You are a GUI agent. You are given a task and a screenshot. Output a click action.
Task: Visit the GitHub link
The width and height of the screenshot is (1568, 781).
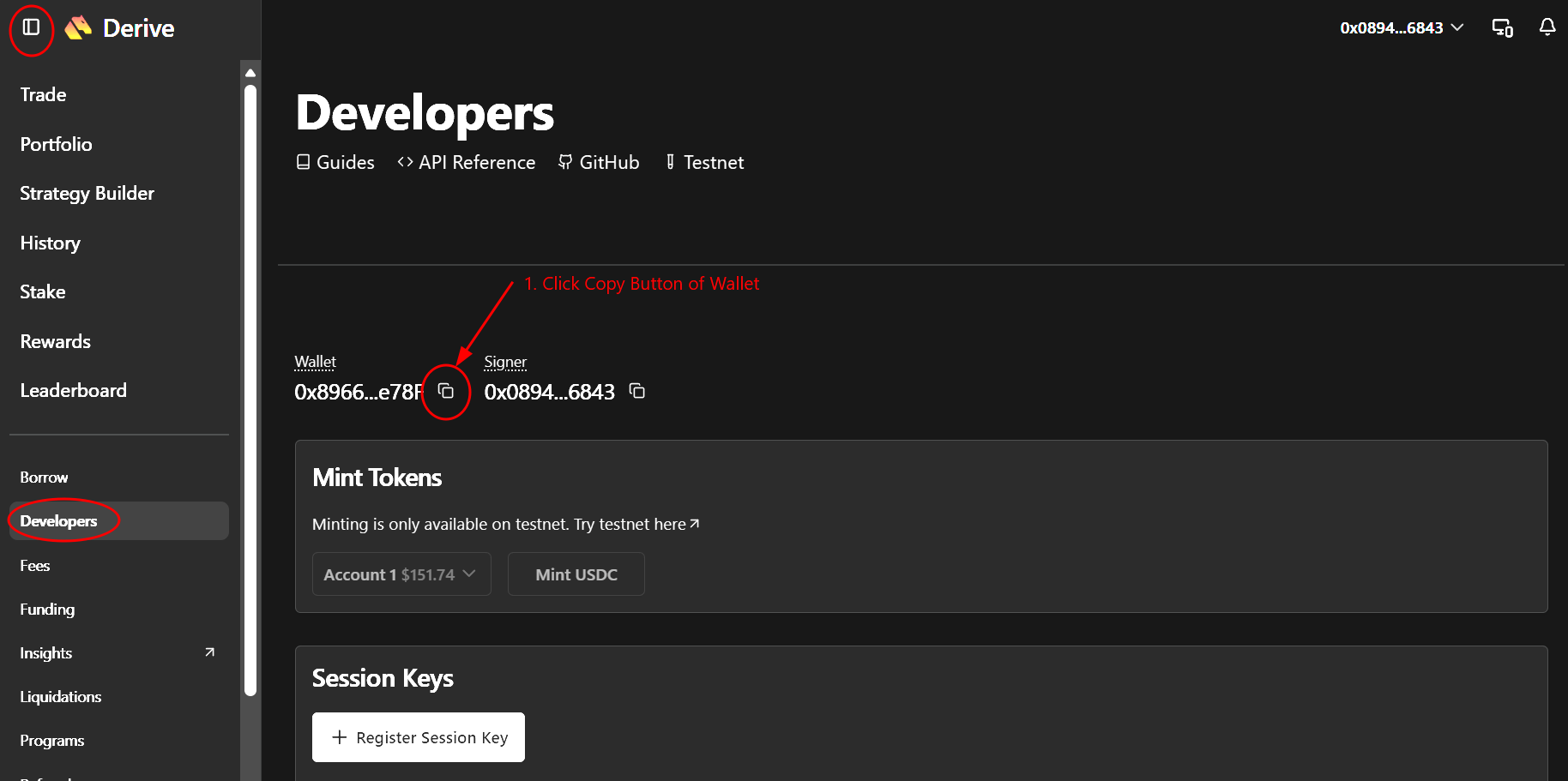click(599, 163)
